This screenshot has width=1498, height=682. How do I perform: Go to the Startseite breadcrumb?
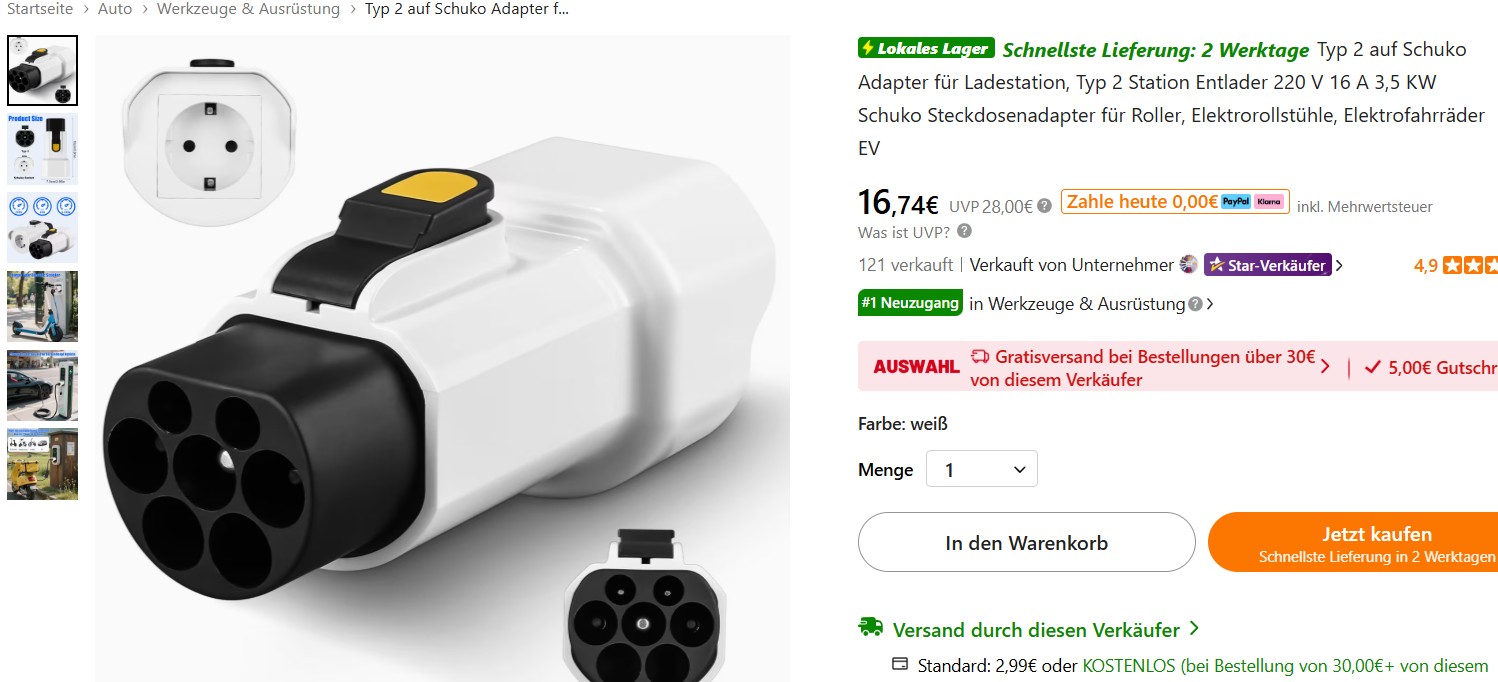coord(39,9)
